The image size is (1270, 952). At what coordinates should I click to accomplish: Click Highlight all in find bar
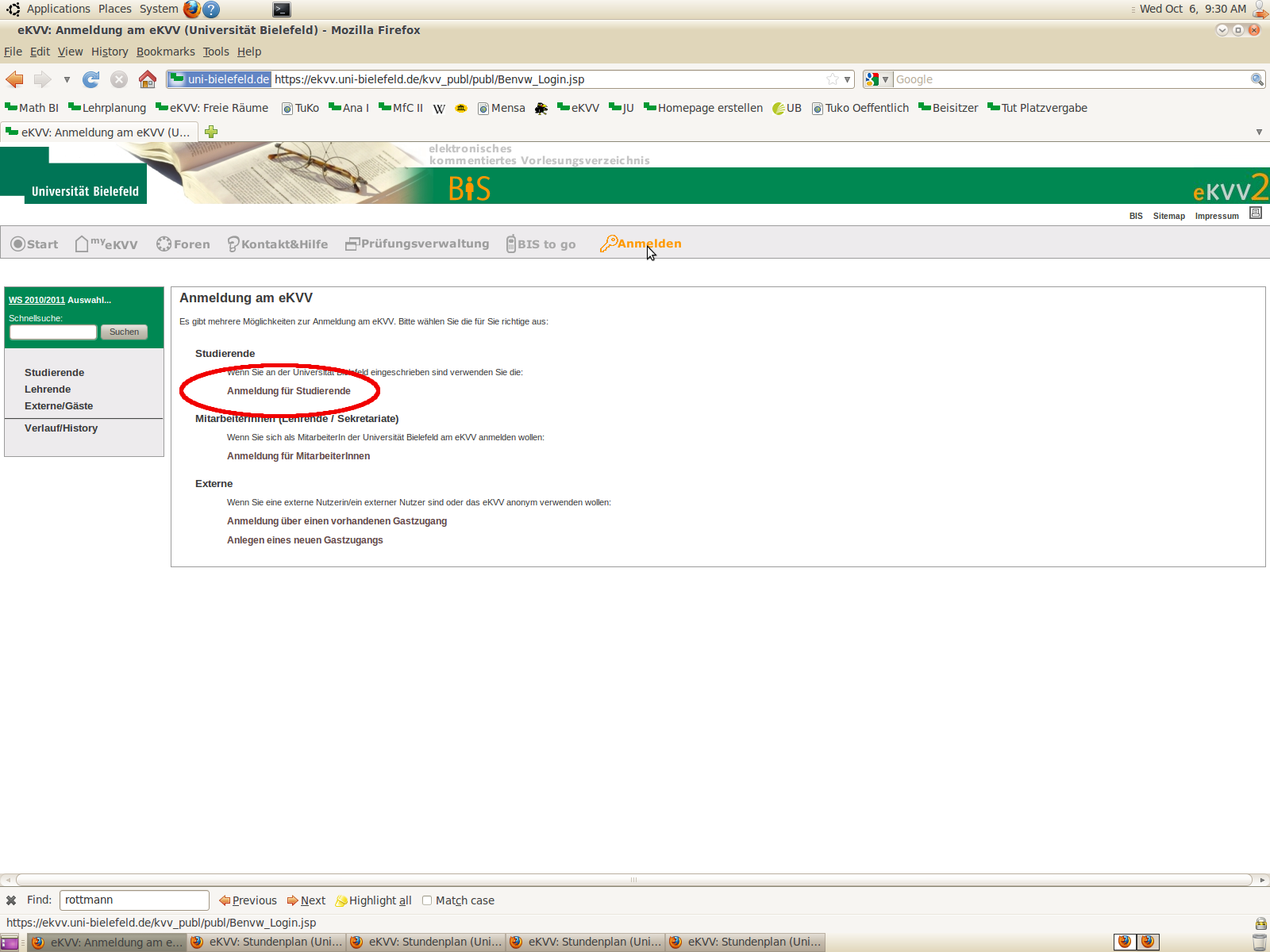(373, 900)
